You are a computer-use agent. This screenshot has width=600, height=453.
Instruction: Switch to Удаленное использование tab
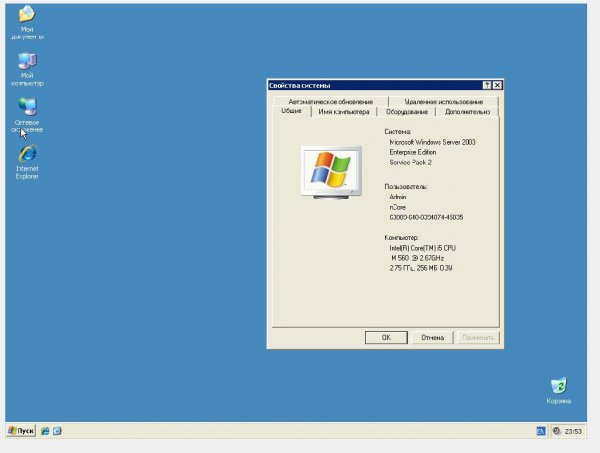(x=443, y=101)
